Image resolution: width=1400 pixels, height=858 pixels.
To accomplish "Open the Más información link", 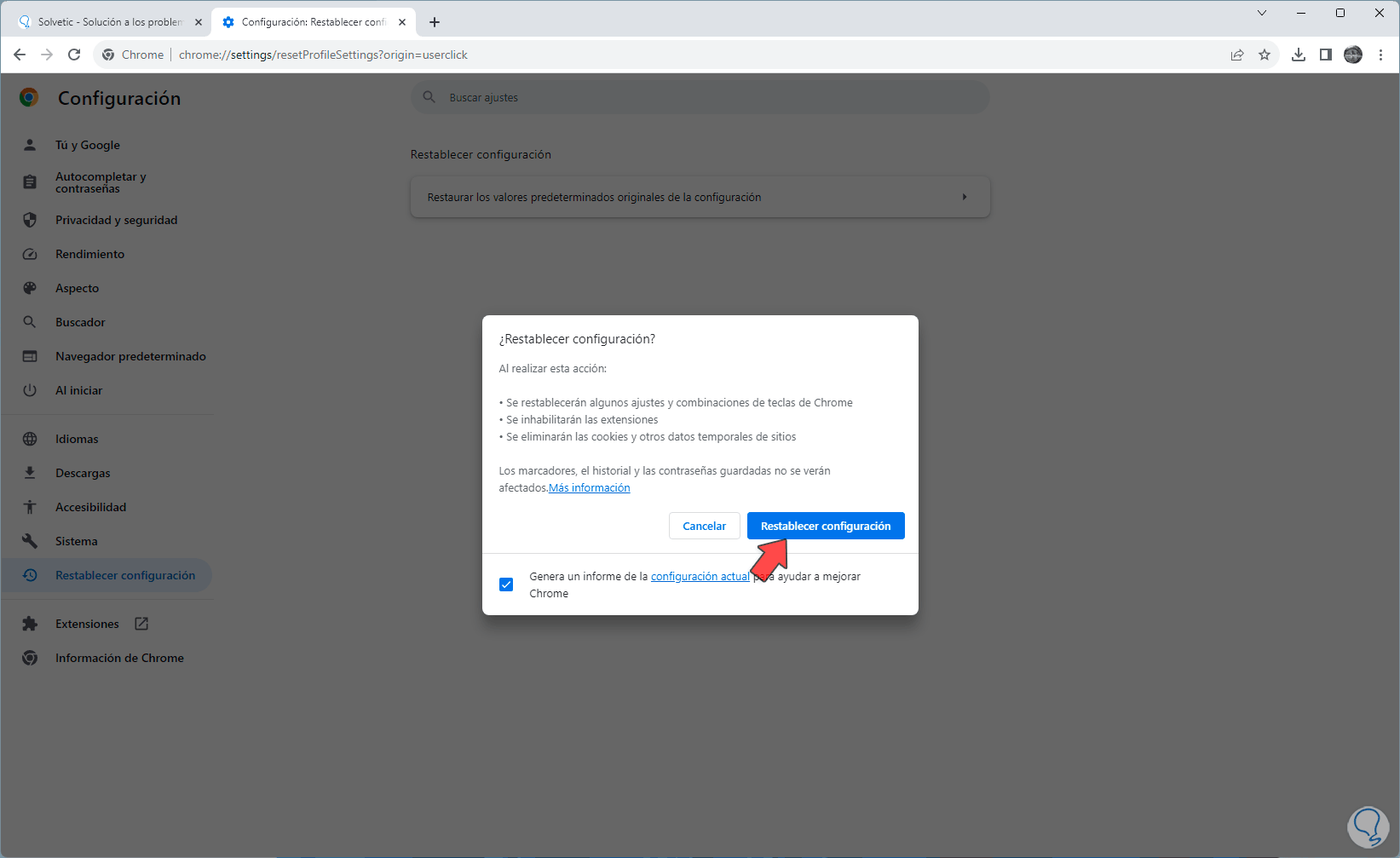I will tap(590, 488).
